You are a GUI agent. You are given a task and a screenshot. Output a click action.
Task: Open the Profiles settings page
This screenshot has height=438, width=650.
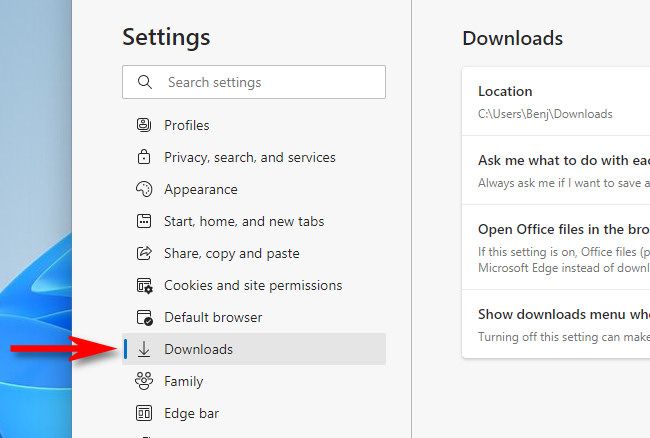(254, 125)
